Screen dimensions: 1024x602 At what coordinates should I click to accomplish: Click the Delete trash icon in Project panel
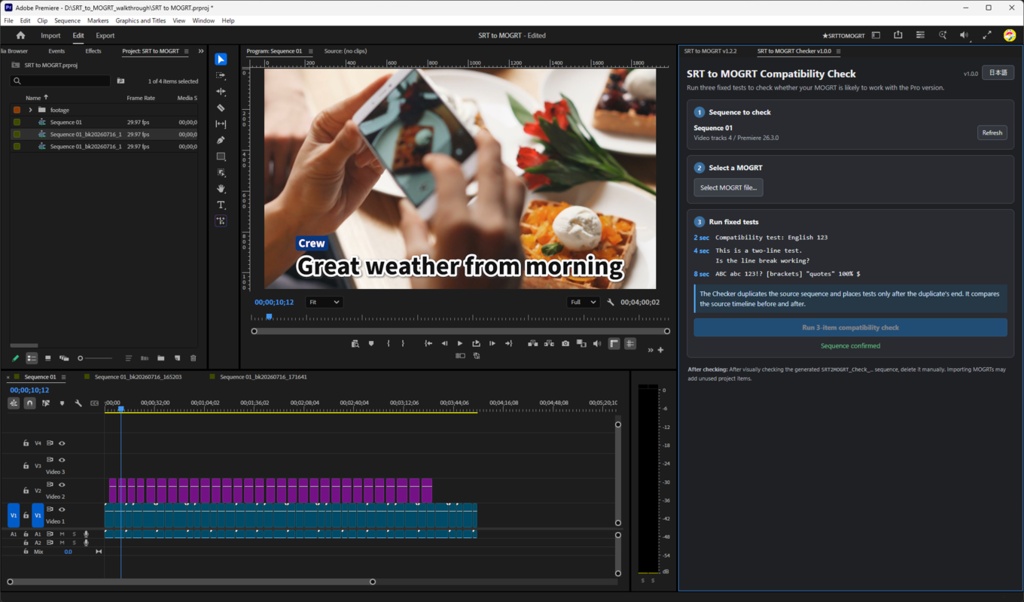193,358
